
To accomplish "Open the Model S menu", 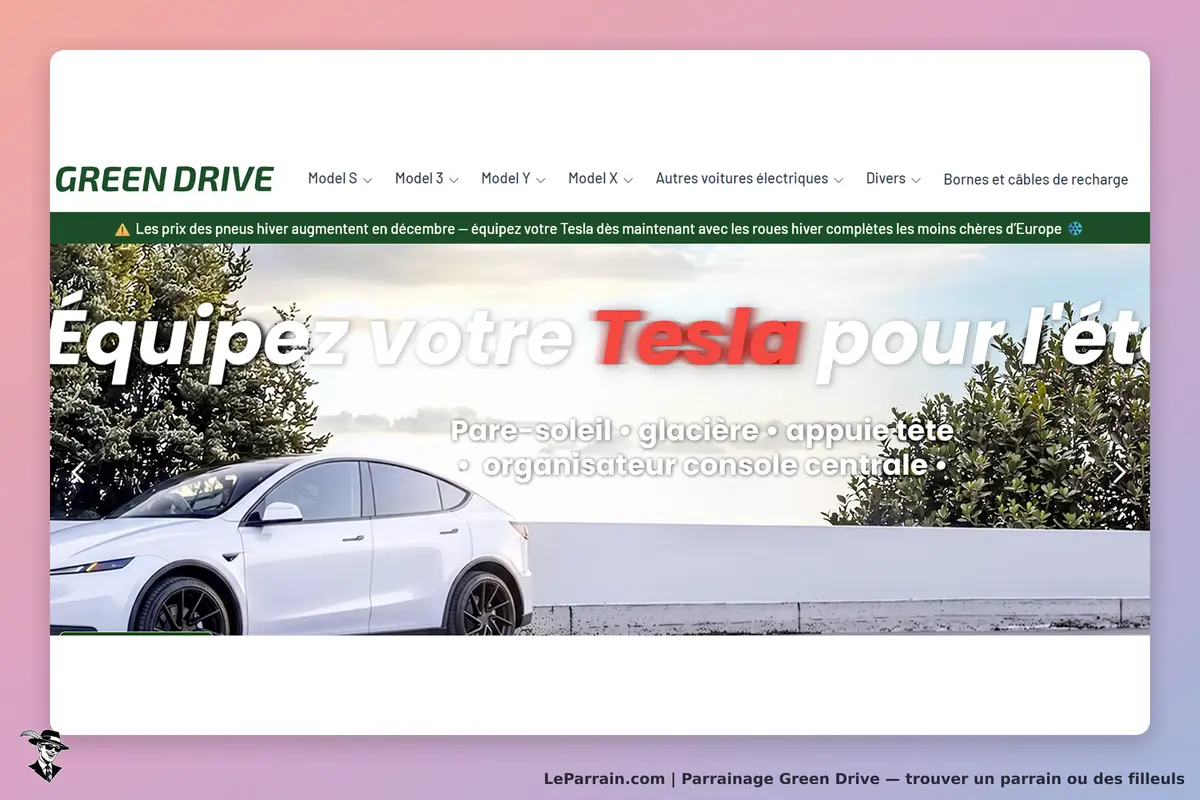I will 340,179.
